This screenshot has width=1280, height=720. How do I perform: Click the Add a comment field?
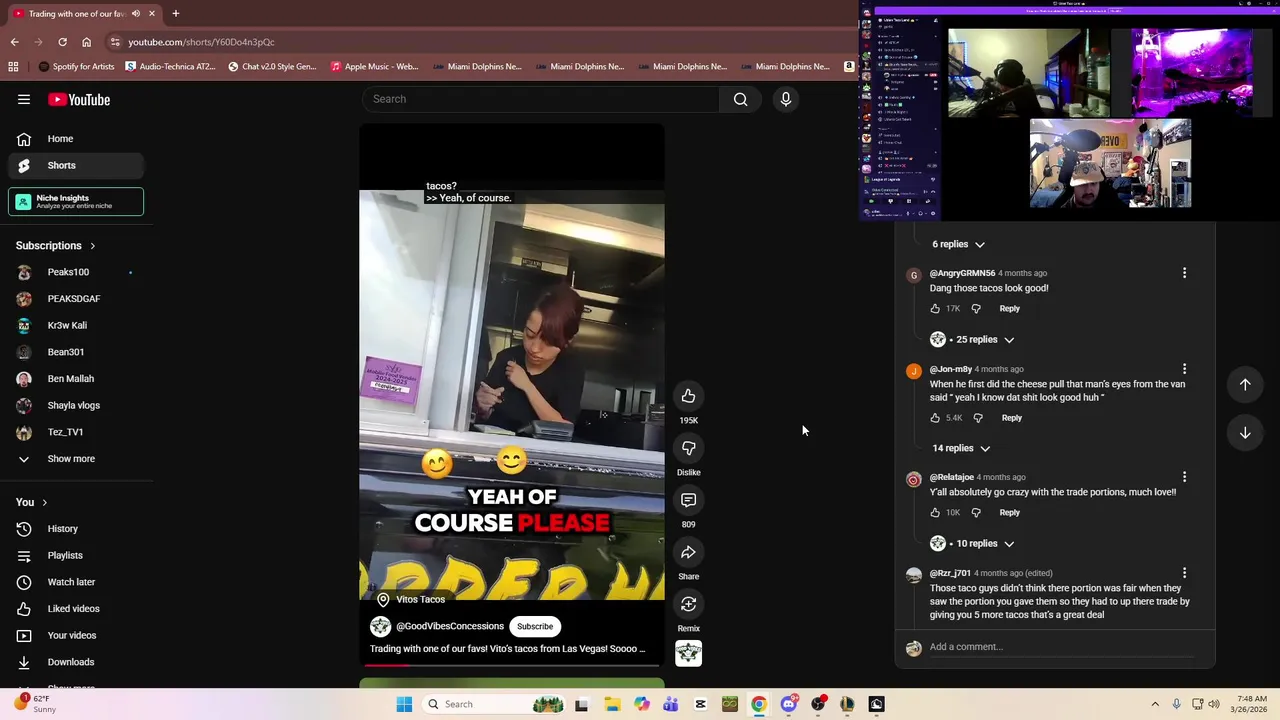click(1060, 647)
